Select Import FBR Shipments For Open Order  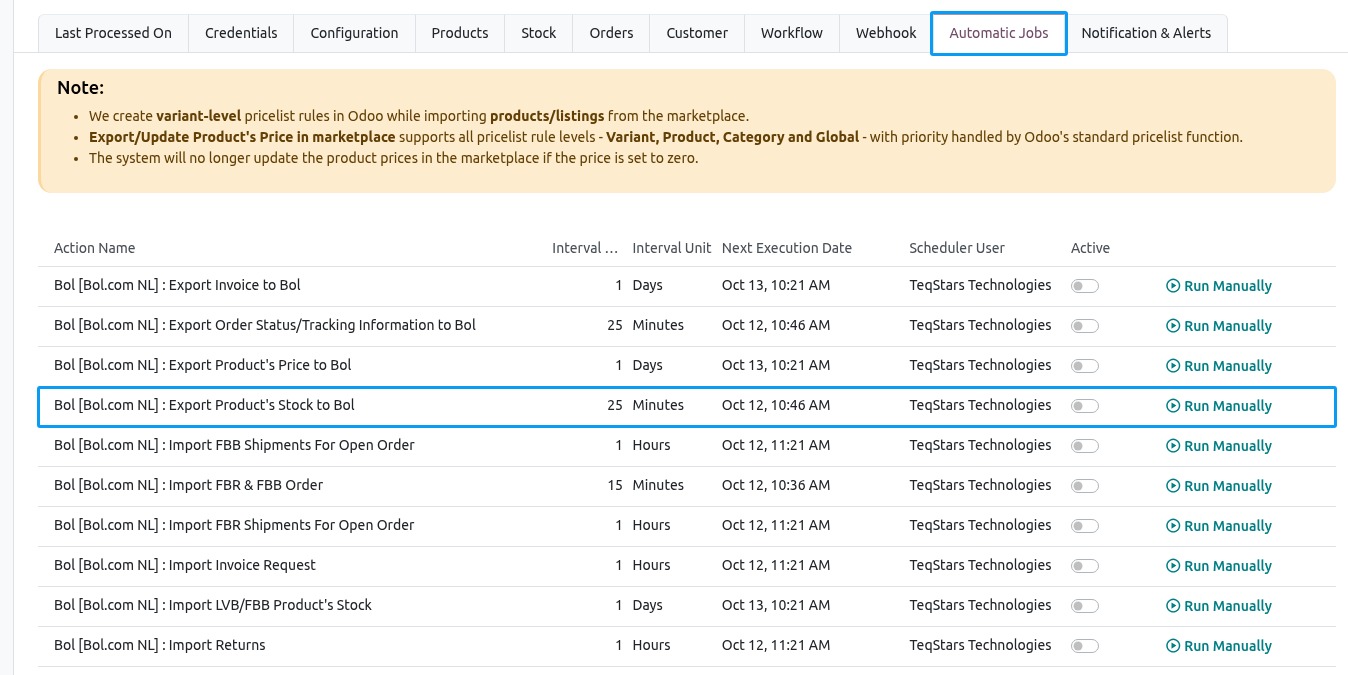[234, 525]
